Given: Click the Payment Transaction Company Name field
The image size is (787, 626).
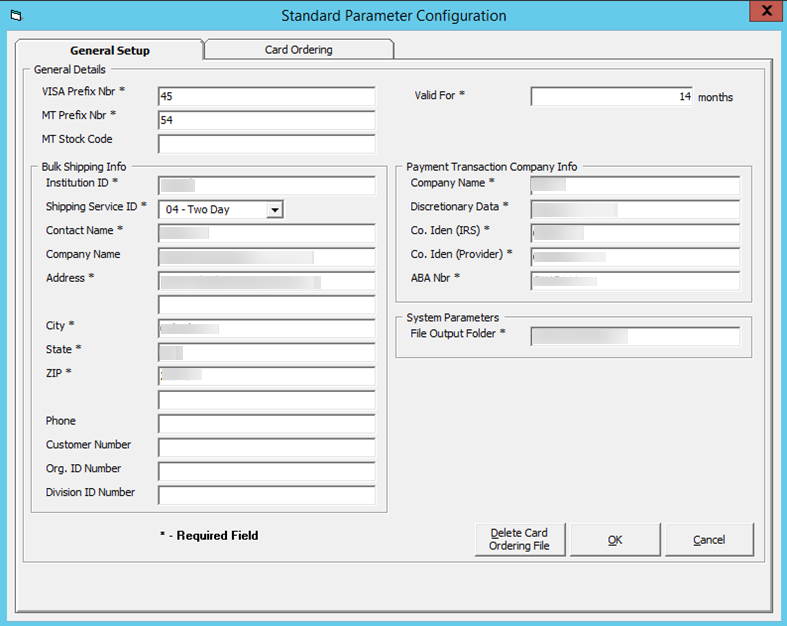Looking at the screenshot, I should (635, 185).
